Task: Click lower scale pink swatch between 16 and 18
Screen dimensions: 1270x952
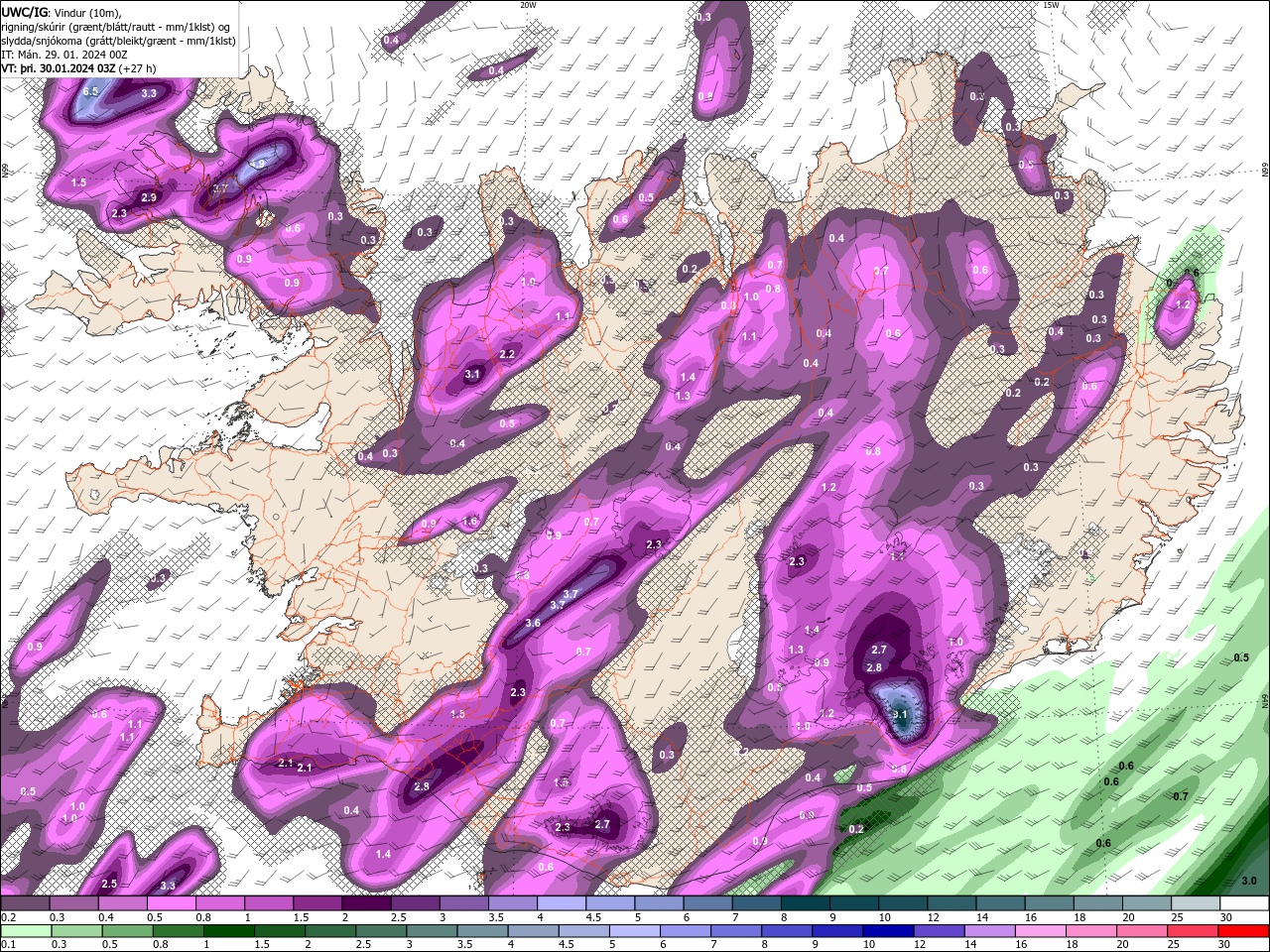Action: point(1042,930)
